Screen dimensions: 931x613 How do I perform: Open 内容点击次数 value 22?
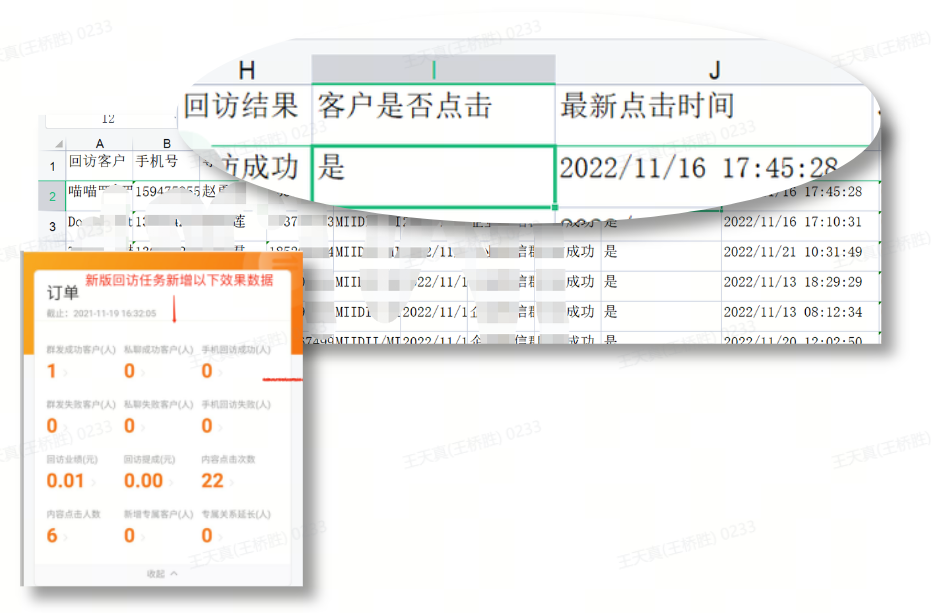pos(212,481)
